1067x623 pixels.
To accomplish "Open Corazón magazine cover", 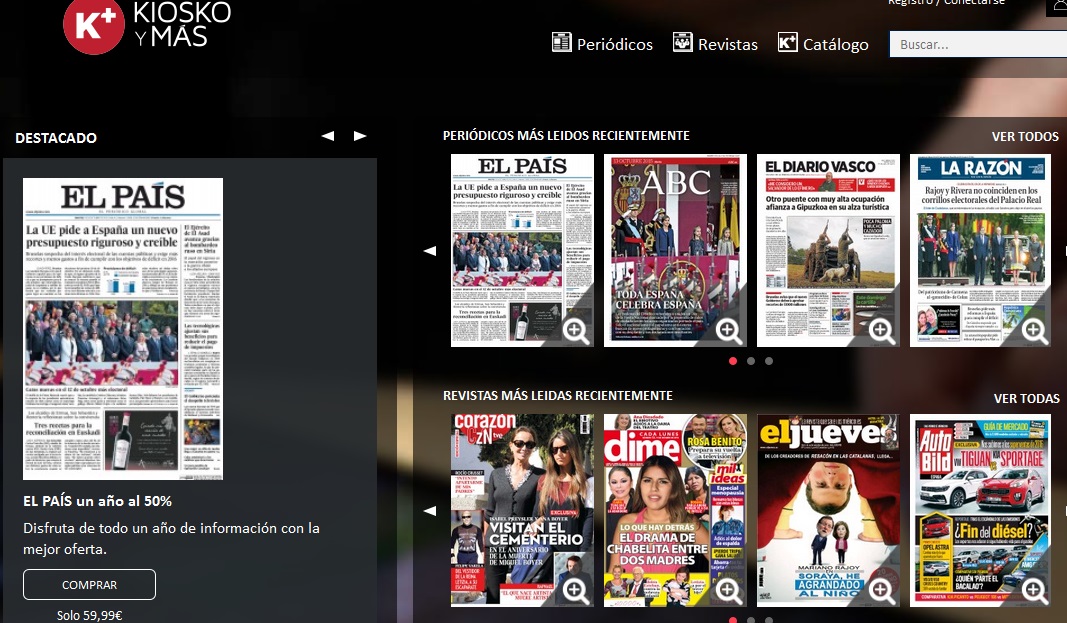I will 522,510.
